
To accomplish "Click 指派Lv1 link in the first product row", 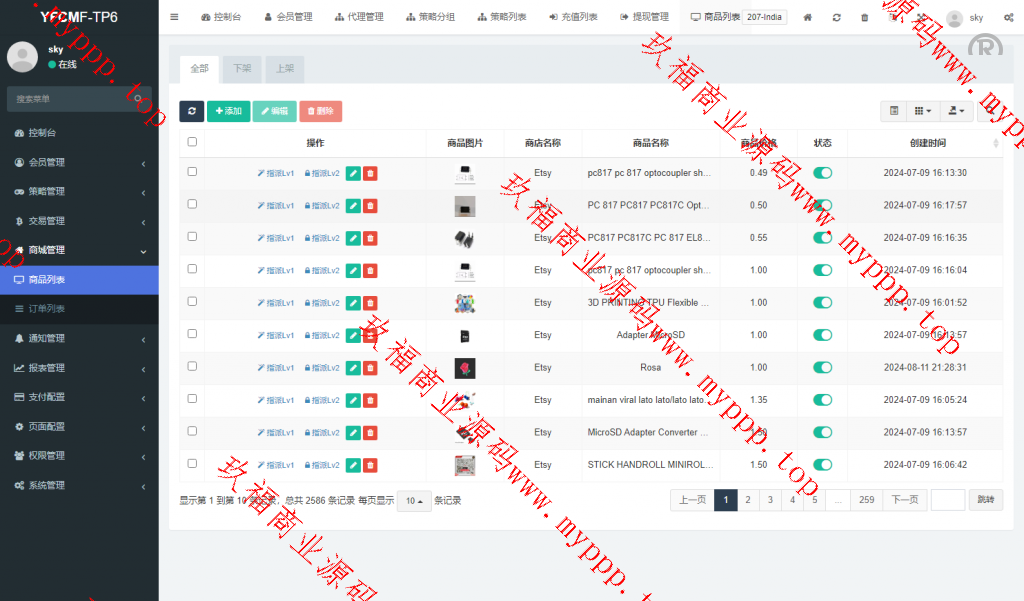I will pyautogui.click(x=276, y=173).
